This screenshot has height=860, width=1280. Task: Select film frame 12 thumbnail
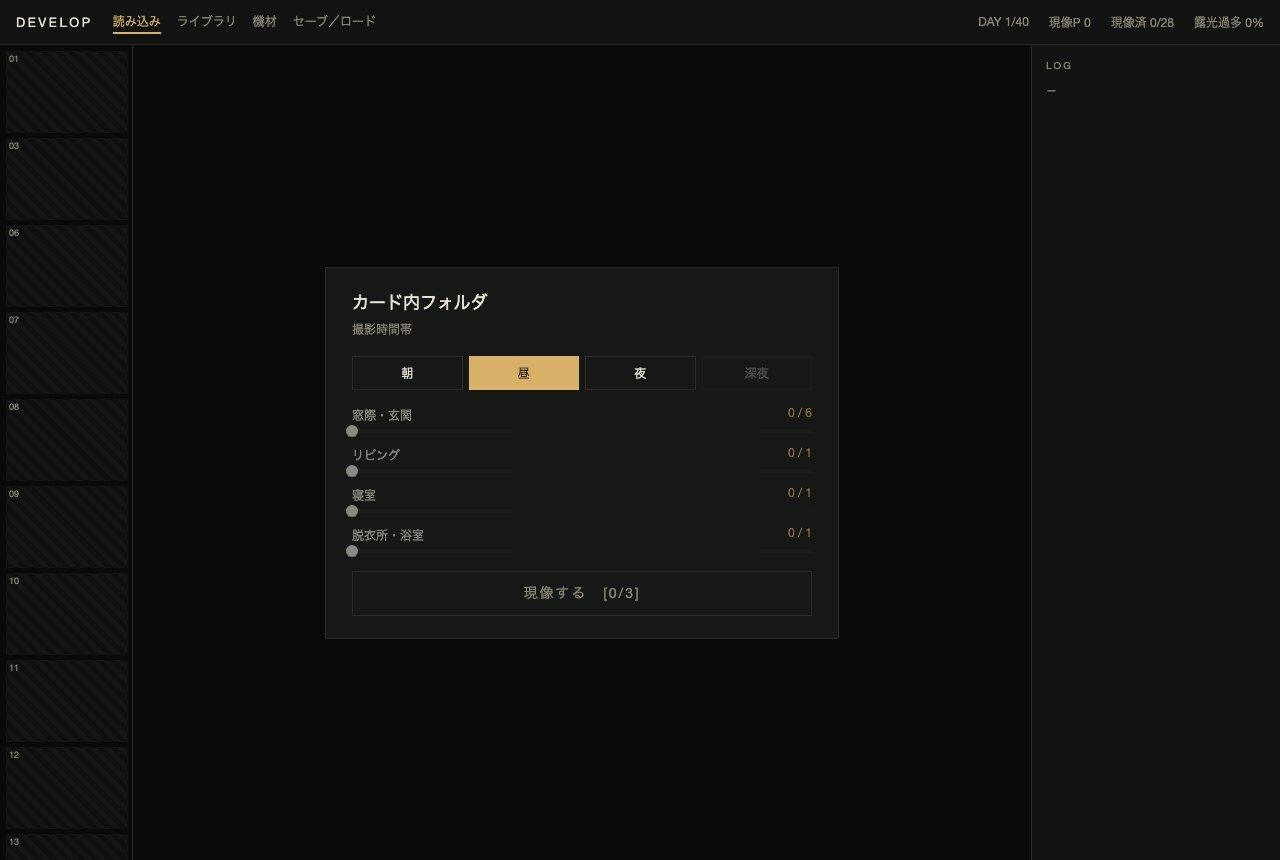click(67, 788)
